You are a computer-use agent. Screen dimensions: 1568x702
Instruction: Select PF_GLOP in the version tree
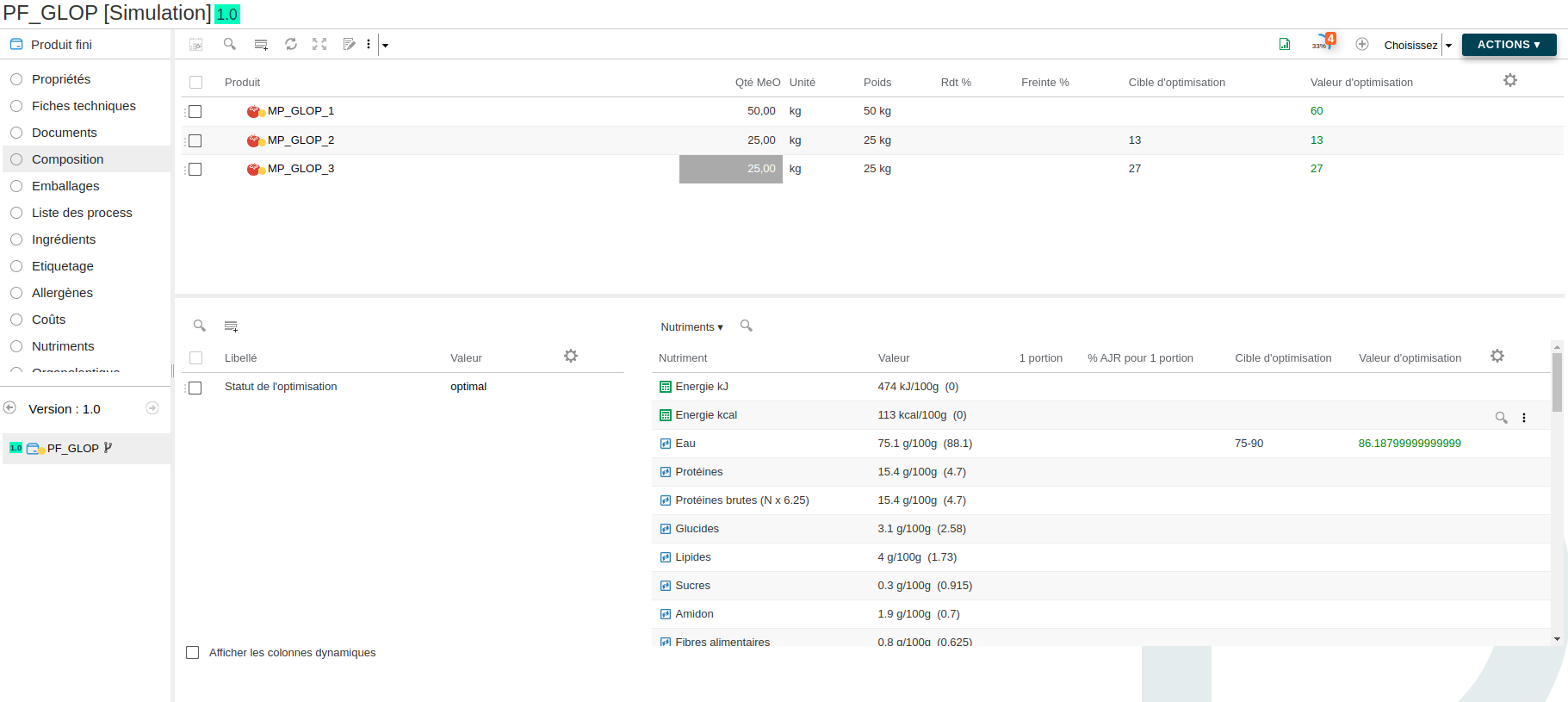point(72,448)
